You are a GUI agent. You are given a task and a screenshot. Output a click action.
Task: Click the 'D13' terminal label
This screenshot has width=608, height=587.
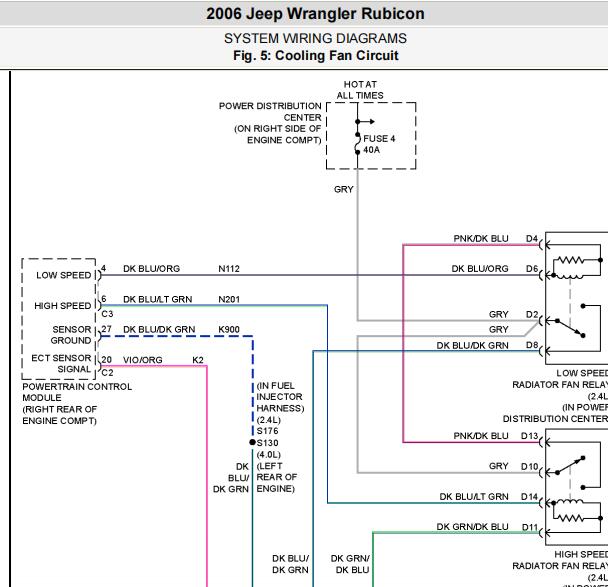click(529, 436)
